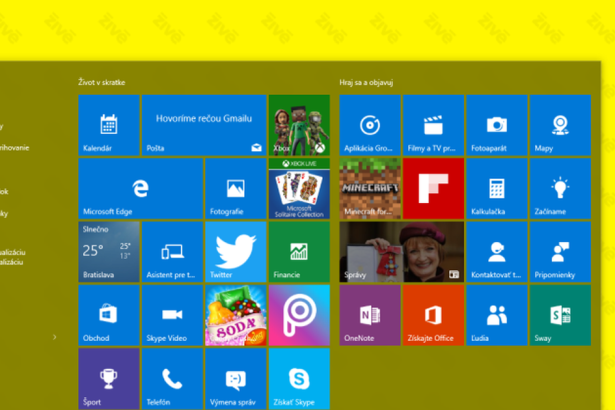Image resolution: width=615 pixels, height=410 pixels.
Task: Launch the Xbox avatars tile
Action: pos(299,125)
